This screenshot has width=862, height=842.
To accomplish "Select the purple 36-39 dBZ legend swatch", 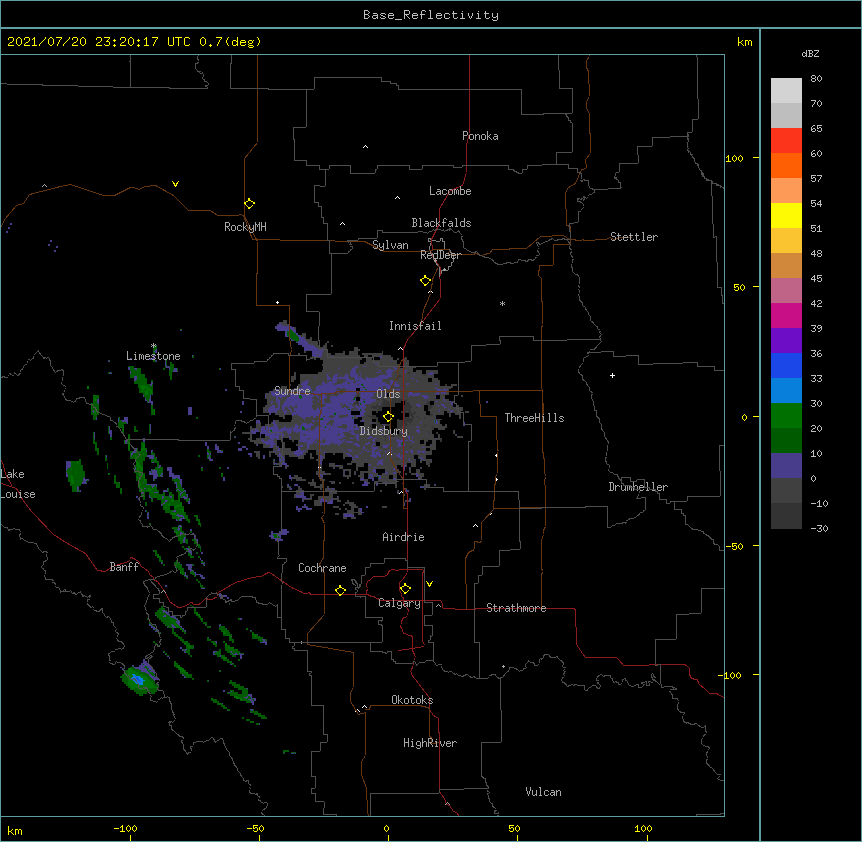I will pyautogui.click(x=786, y=341).
